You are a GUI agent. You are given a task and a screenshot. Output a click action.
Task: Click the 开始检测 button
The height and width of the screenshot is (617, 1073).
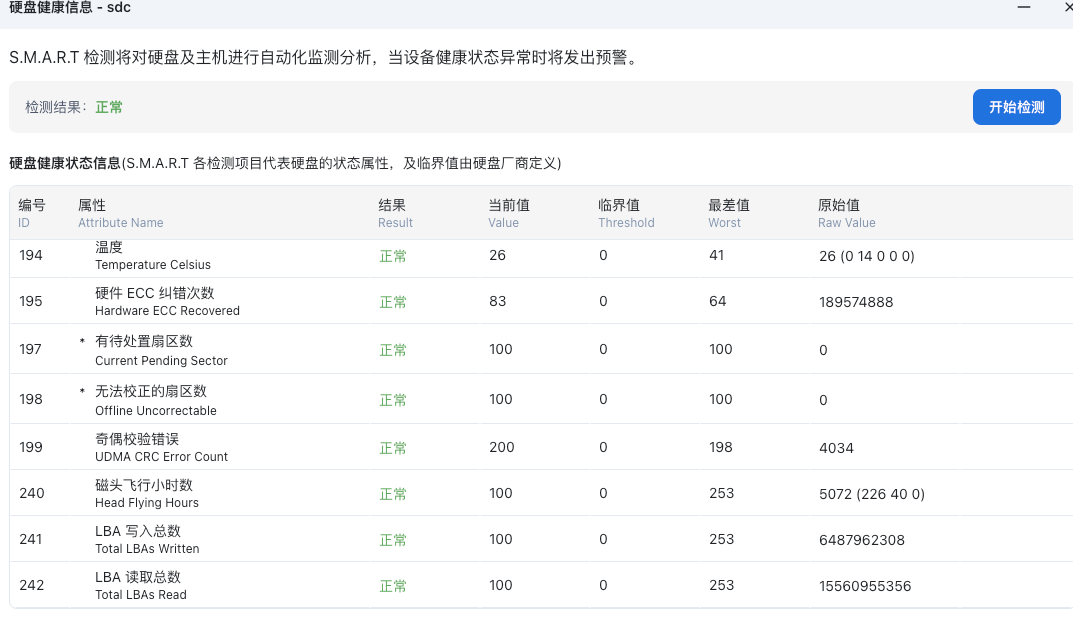coord(1016,107)
